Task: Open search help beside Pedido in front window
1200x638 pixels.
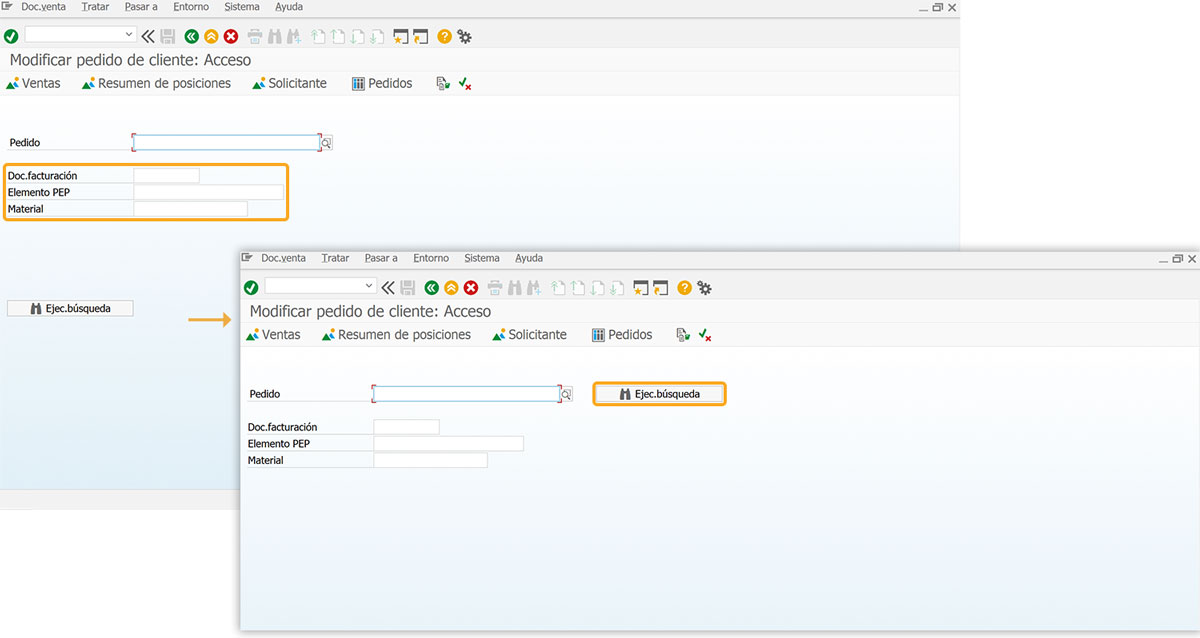Action: (566, 395)
